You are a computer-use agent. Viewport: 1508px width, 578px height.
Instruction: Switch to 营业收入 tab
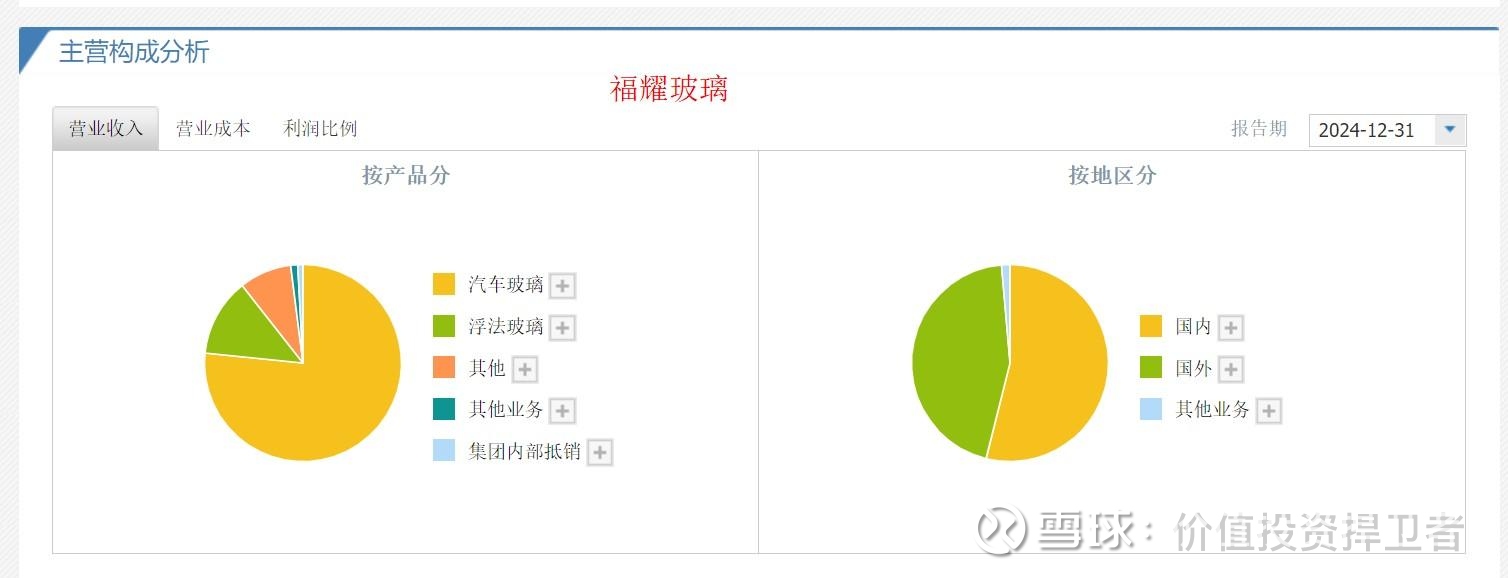pos(106,129)
